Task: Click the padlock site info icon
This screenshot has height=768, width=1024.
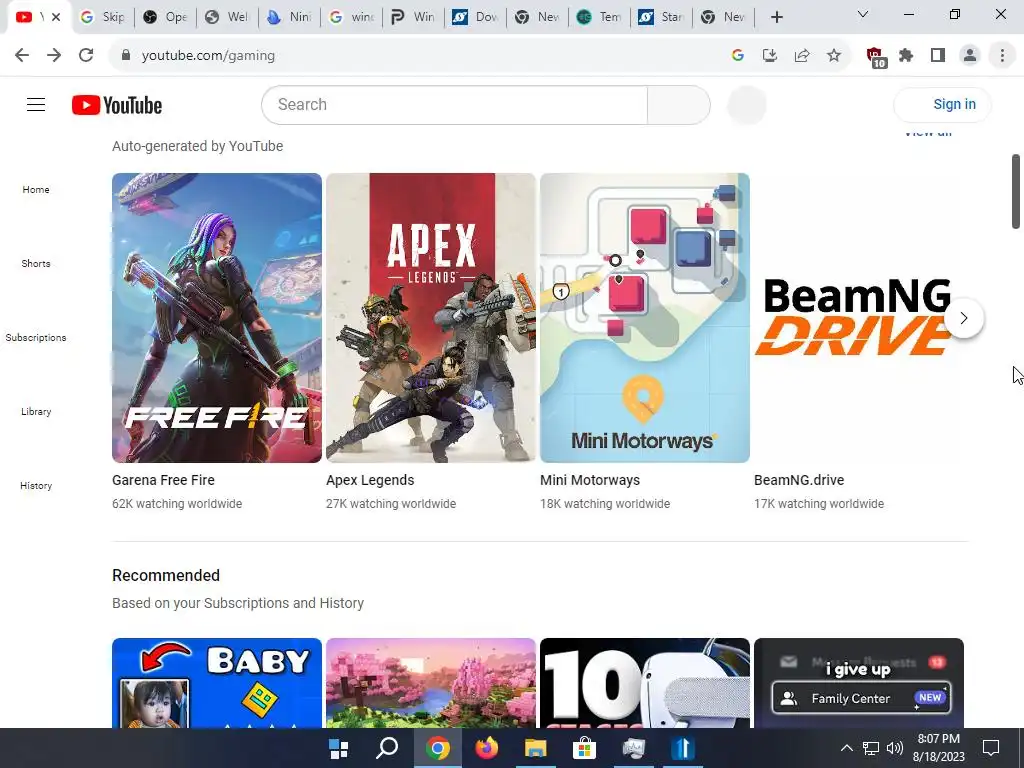Action: click(x=126, y=56)
